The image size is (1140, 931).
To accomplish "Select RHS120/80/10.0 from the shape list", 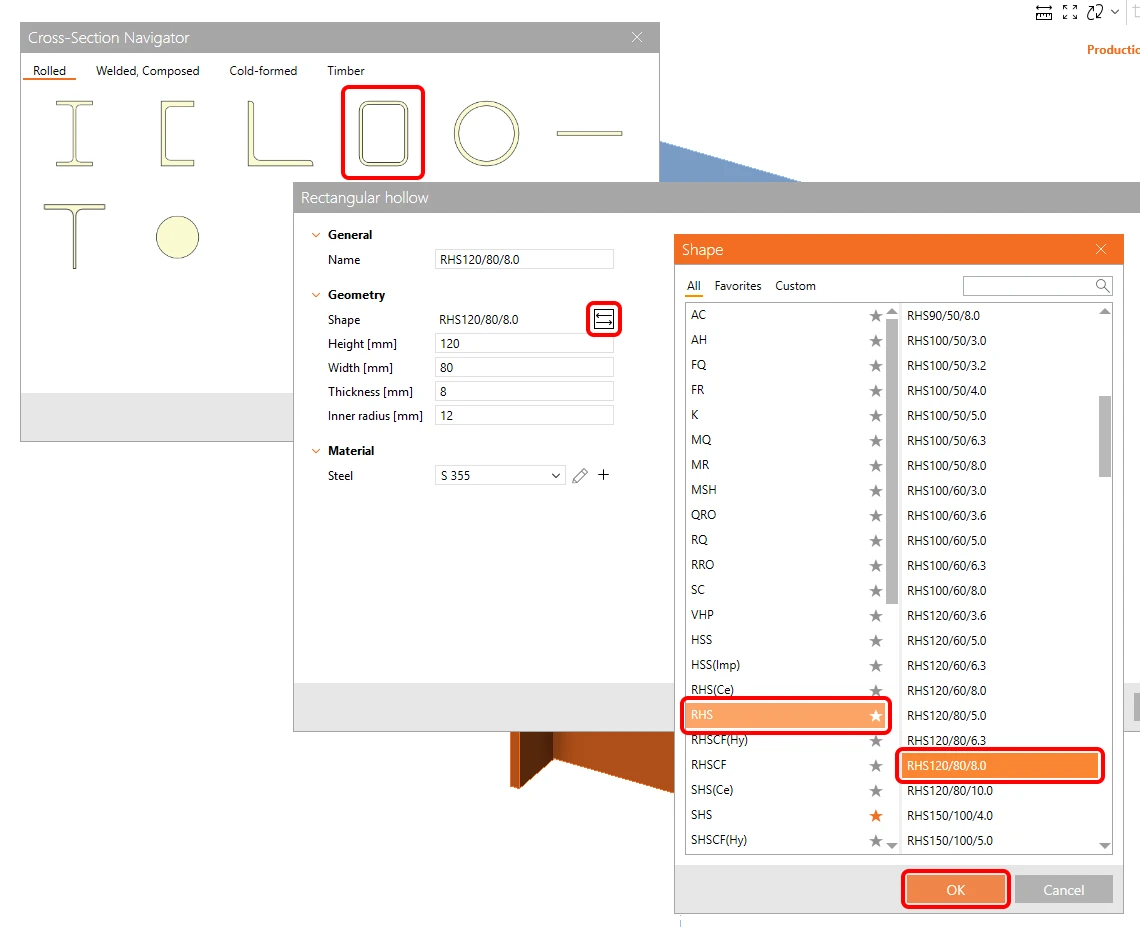I will point(950,791).
